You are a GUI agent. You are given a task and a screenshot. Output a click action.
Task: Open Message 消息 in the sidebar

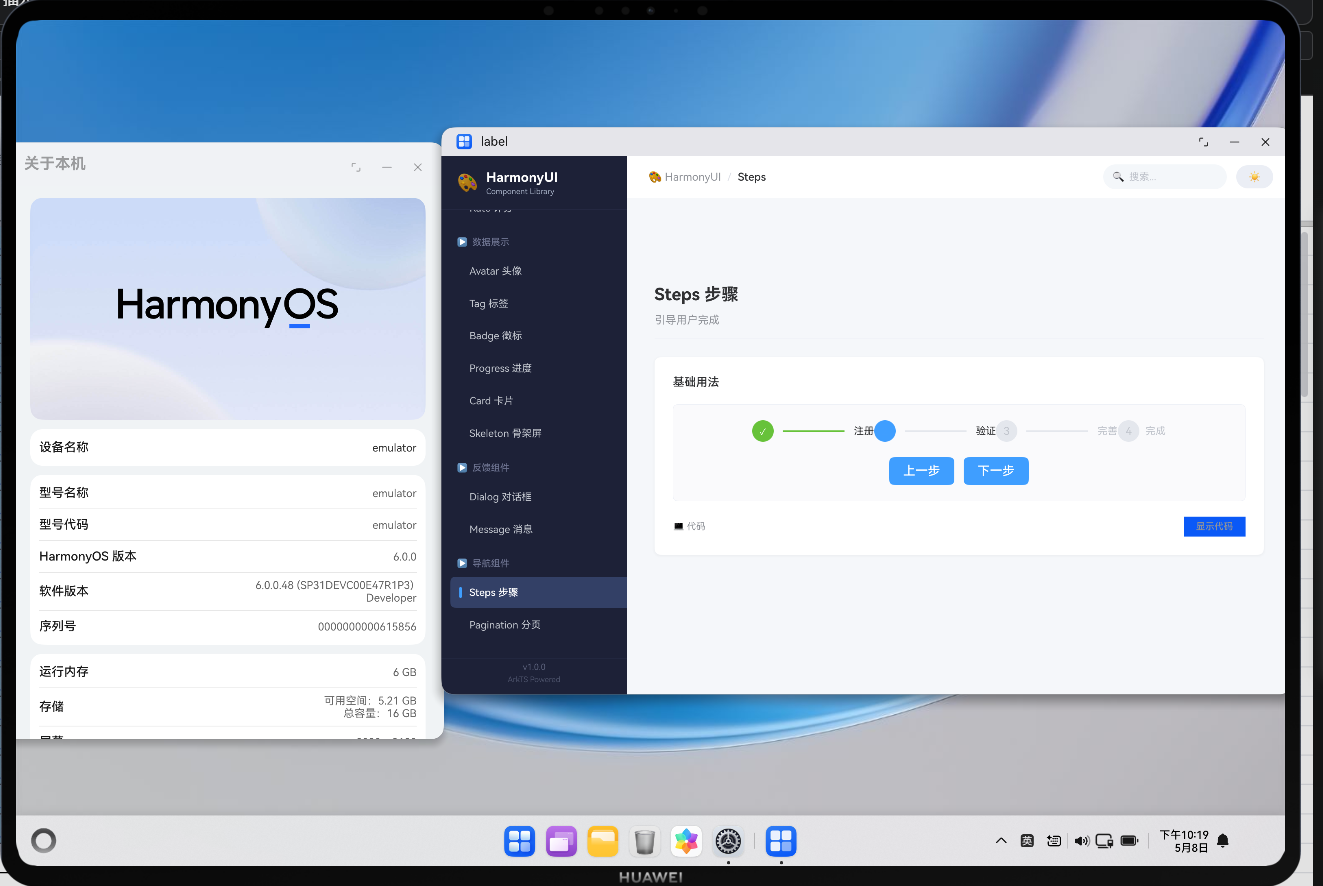538,530
